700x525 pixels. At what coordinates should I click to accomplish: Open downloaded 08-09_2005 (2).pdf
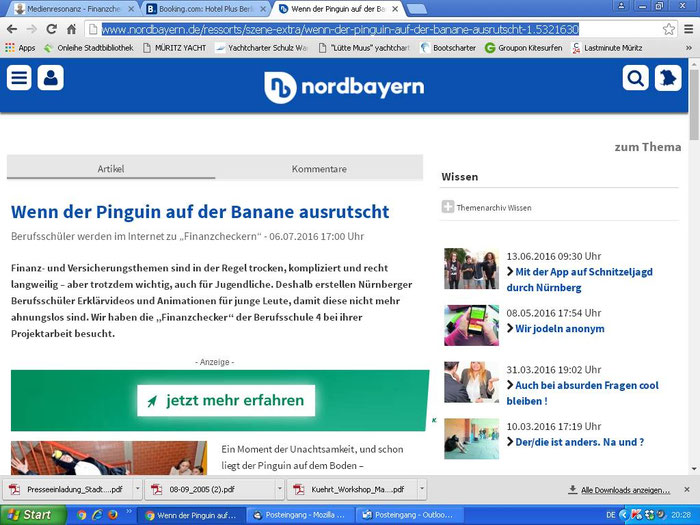coord(210,489)
